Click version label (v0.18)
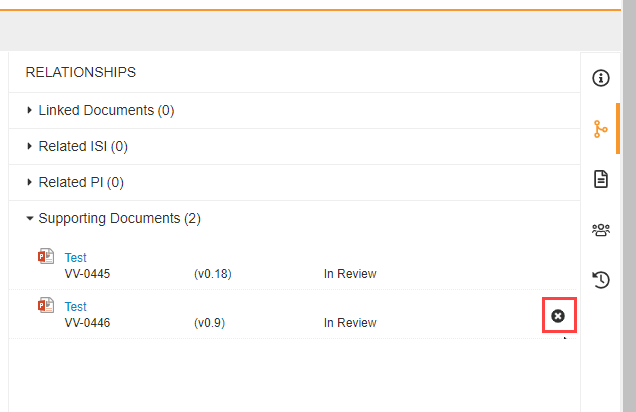This screenshot has height=412, width=636. point(212,274)
